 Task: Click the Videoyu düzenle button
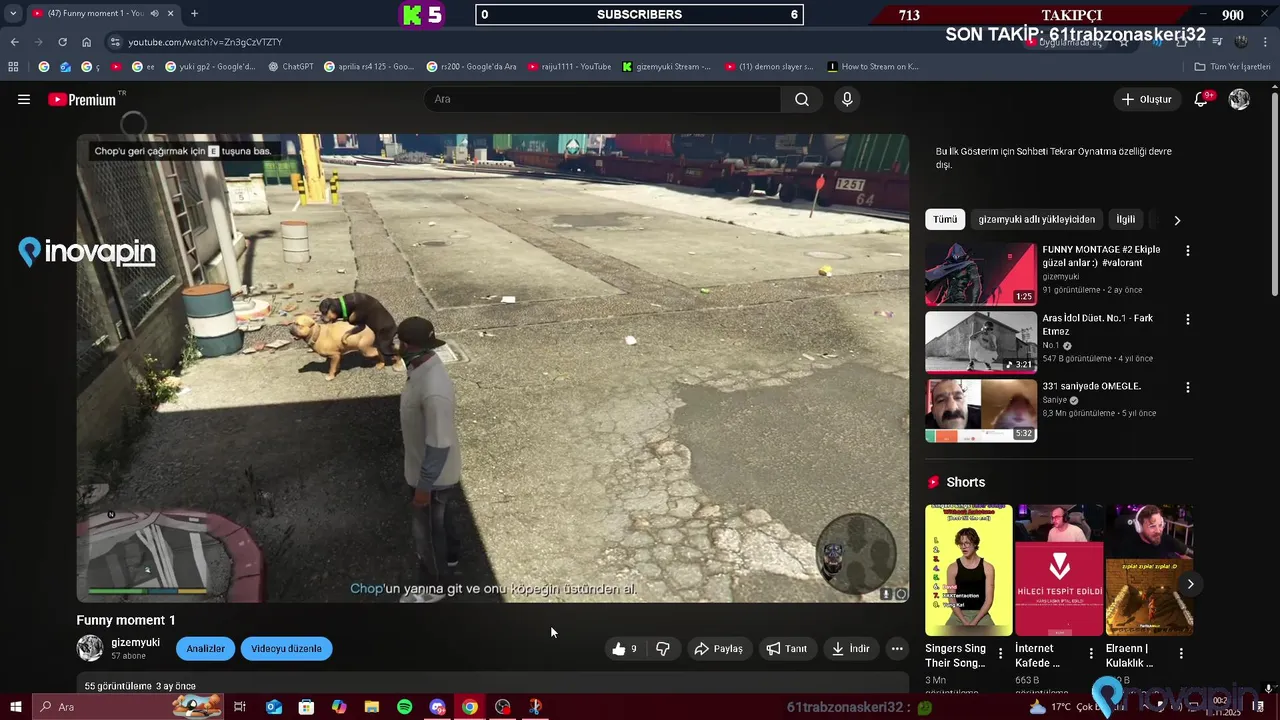click(x=286, y=649)
